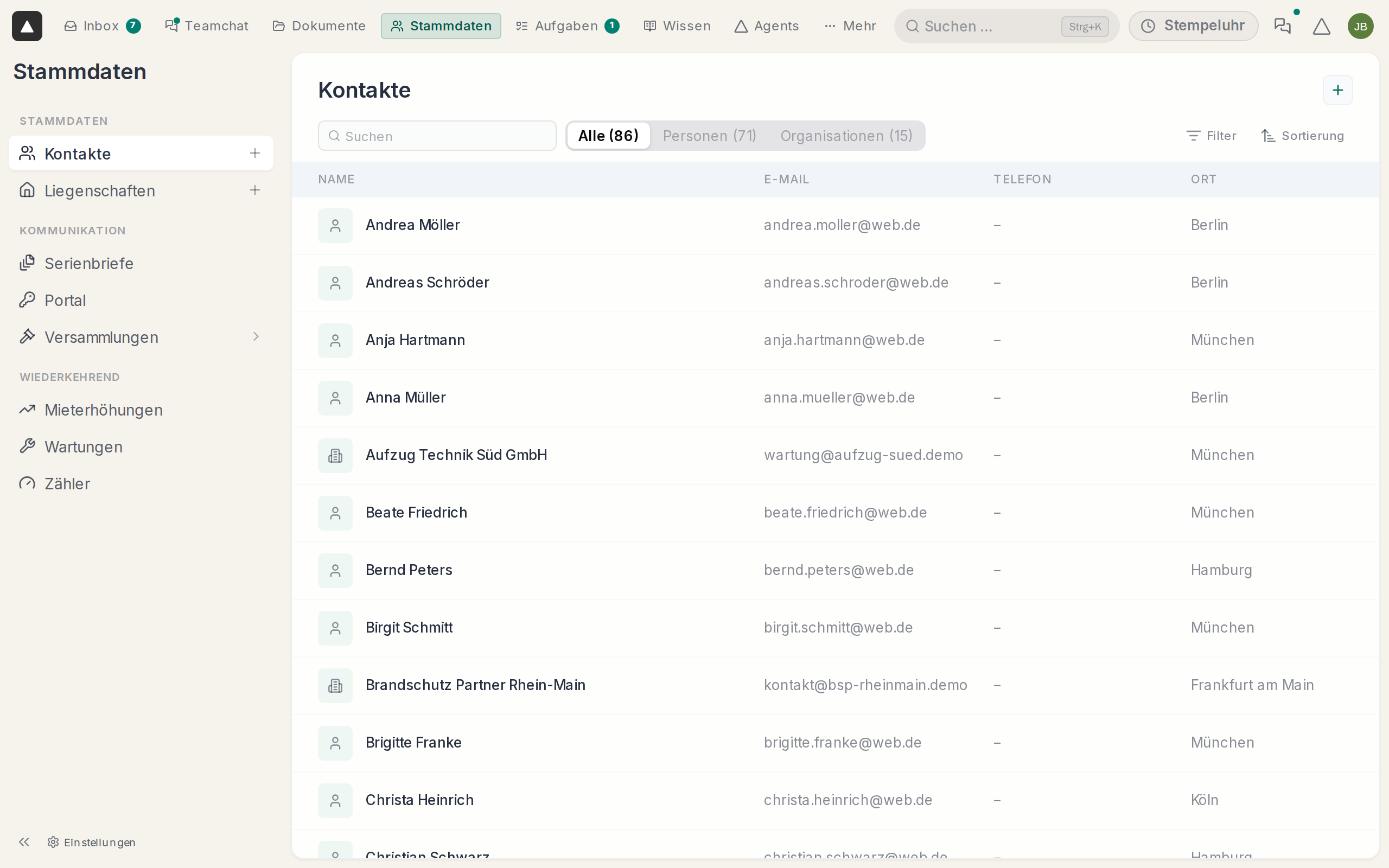Click the plus button to create contact
This screenshot has width=1389, height=868.
tap(1337, 90)
